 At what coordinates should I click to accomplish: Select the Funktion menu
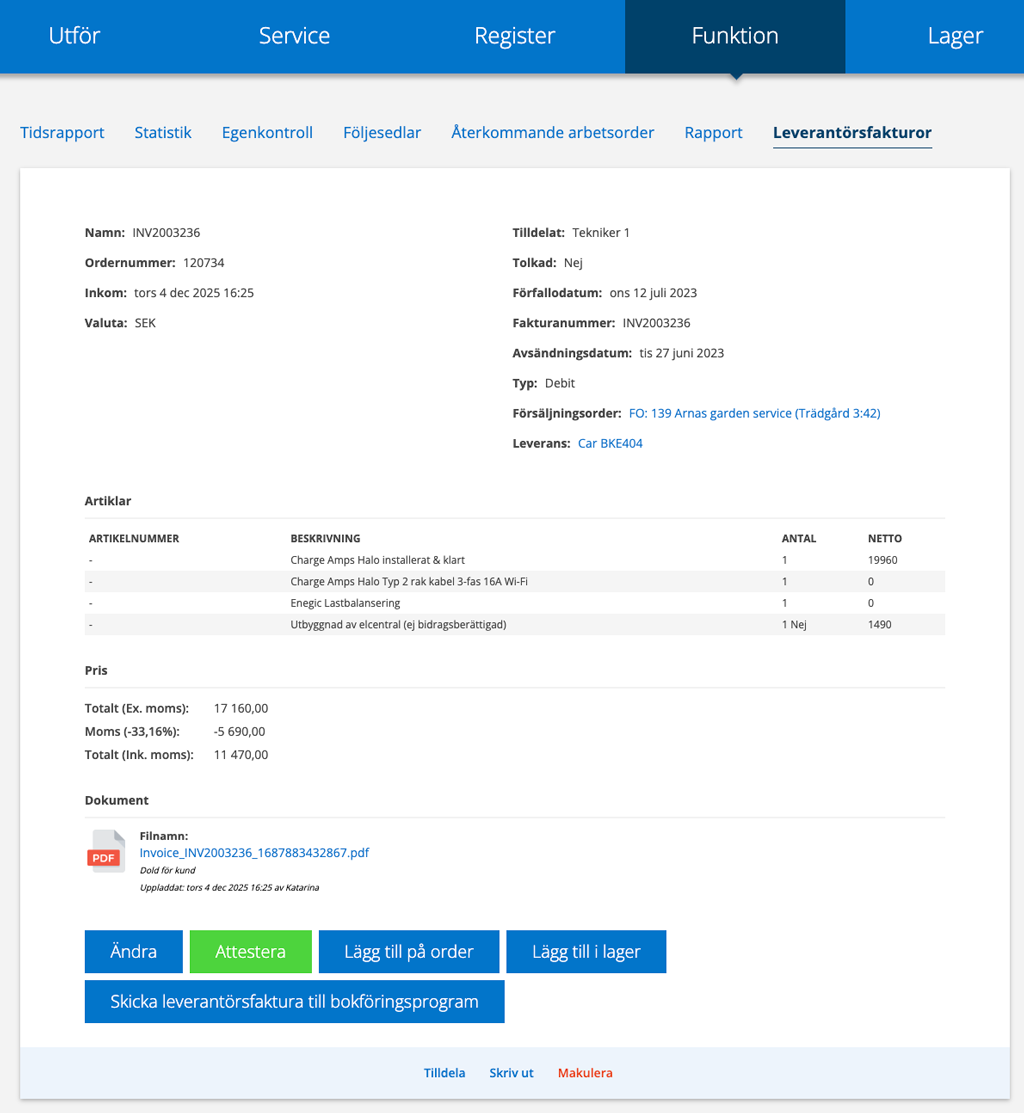click(735, 36)
